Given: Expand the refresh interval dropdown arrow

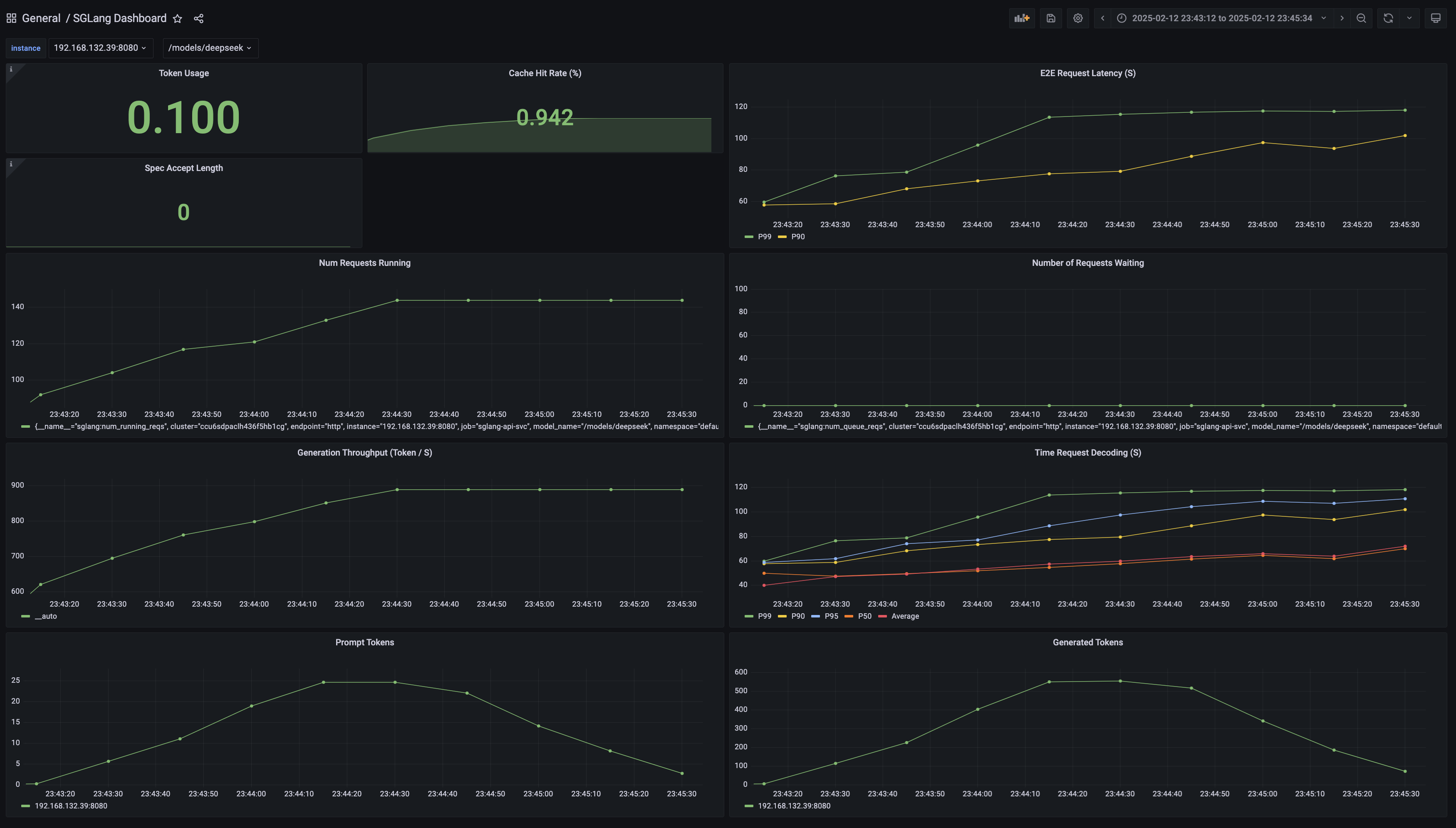Looking at the screenshot, I should pos(1409,18).
